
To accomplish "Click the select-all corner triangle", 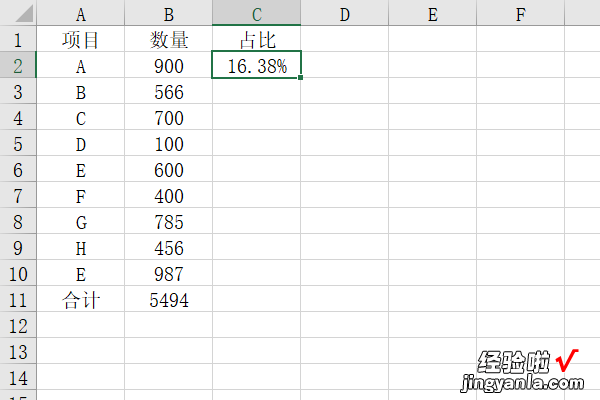I will 25,15.
